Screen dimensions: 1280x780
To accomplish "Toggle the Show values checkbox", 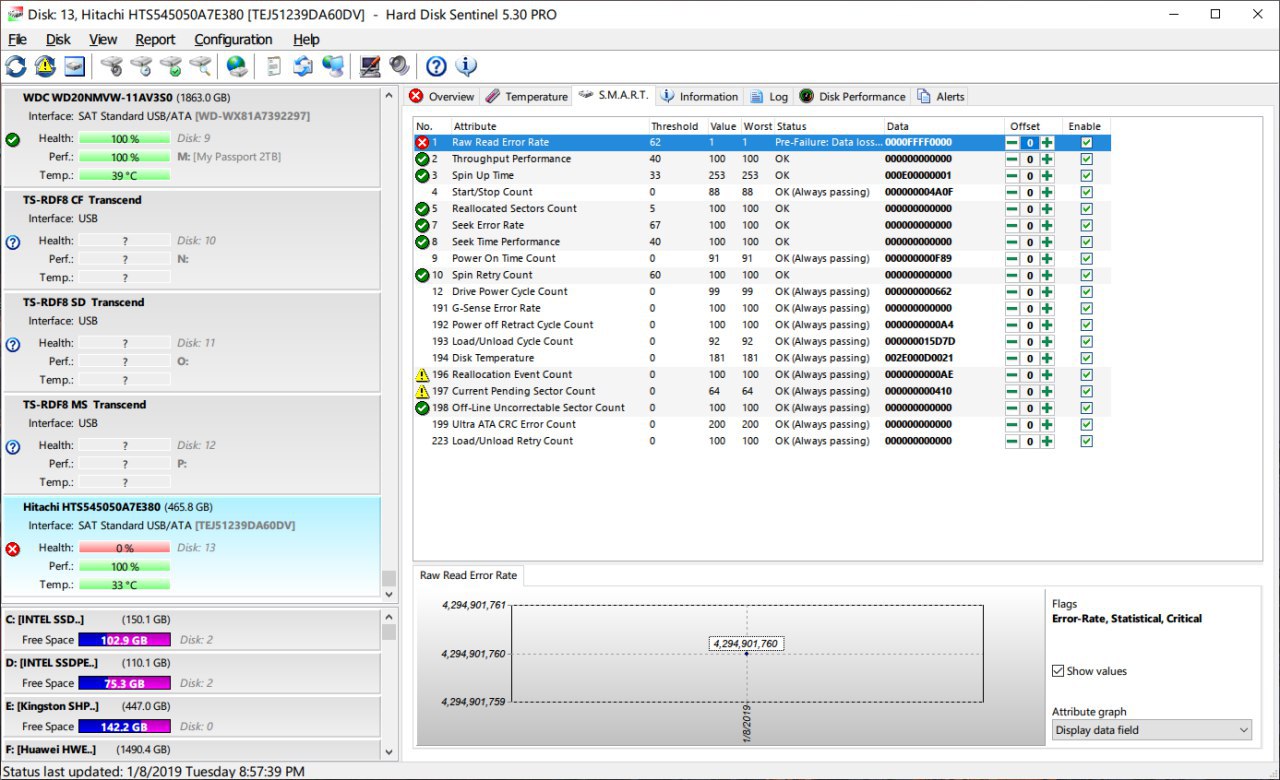I will [x=1058, y=671].
